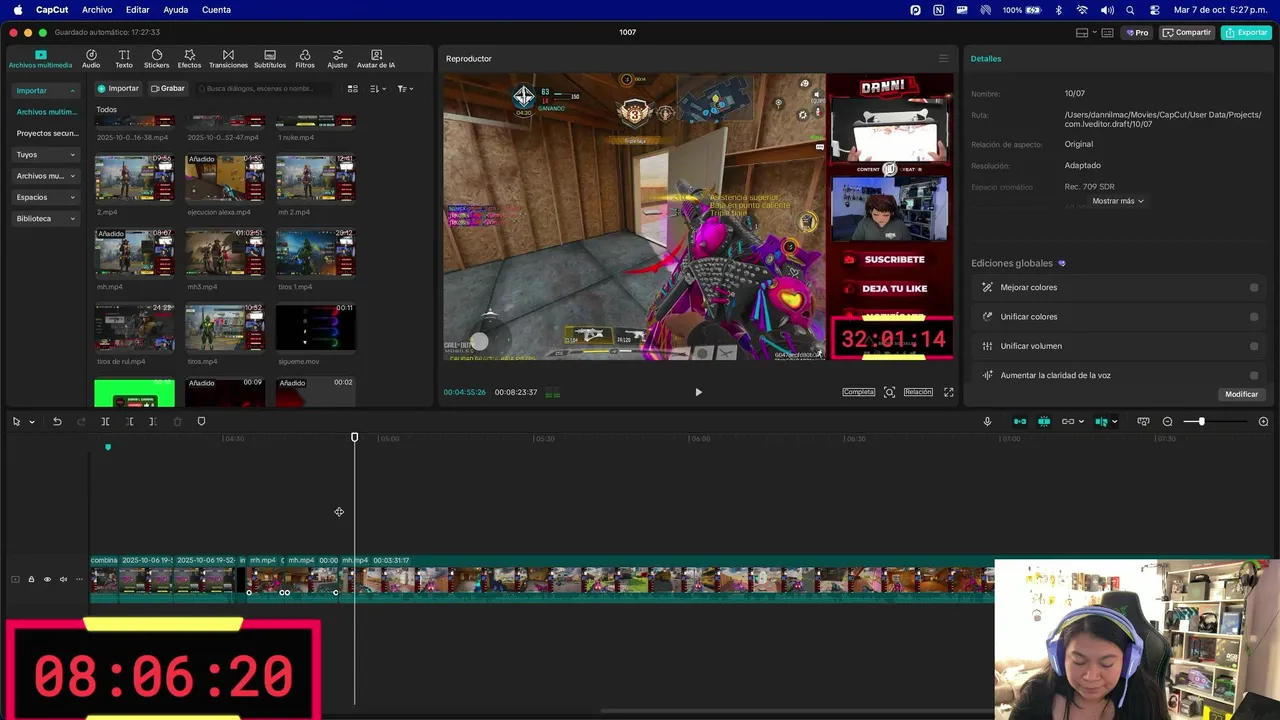The width and height of the screenshot is (1280, 720).
Task: Open the Filtros panel
Action: [x=305, y=59]
